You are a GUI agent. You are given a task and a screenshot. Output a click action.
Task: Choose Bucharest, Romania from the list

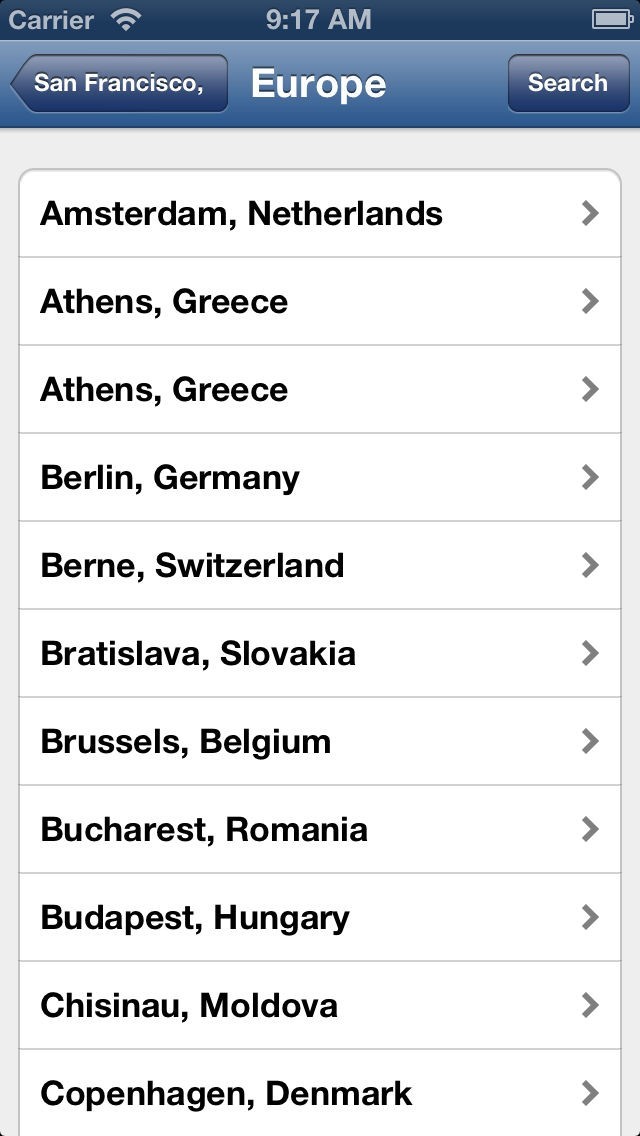click(204, 830)
